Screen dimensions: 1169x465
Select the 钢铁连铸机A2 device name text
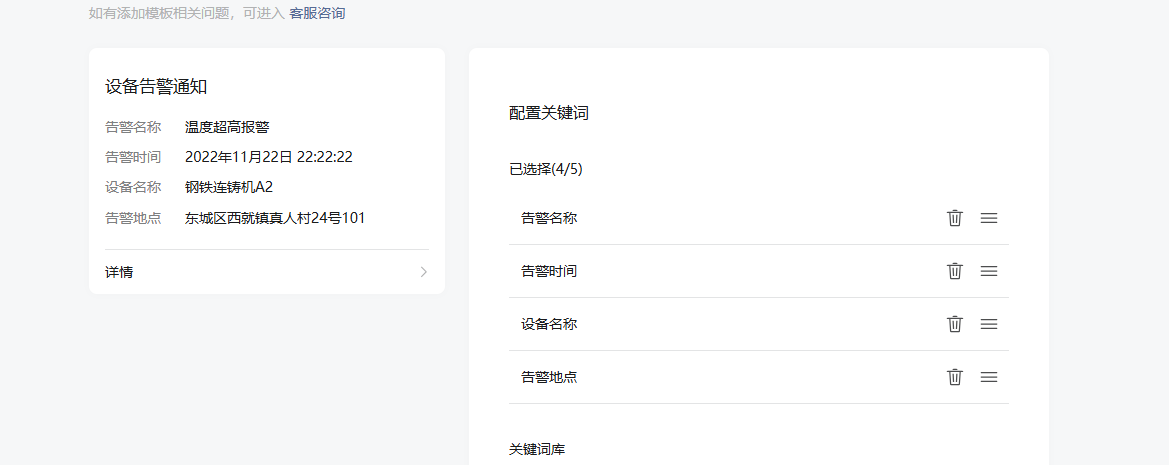pos(229,187)
